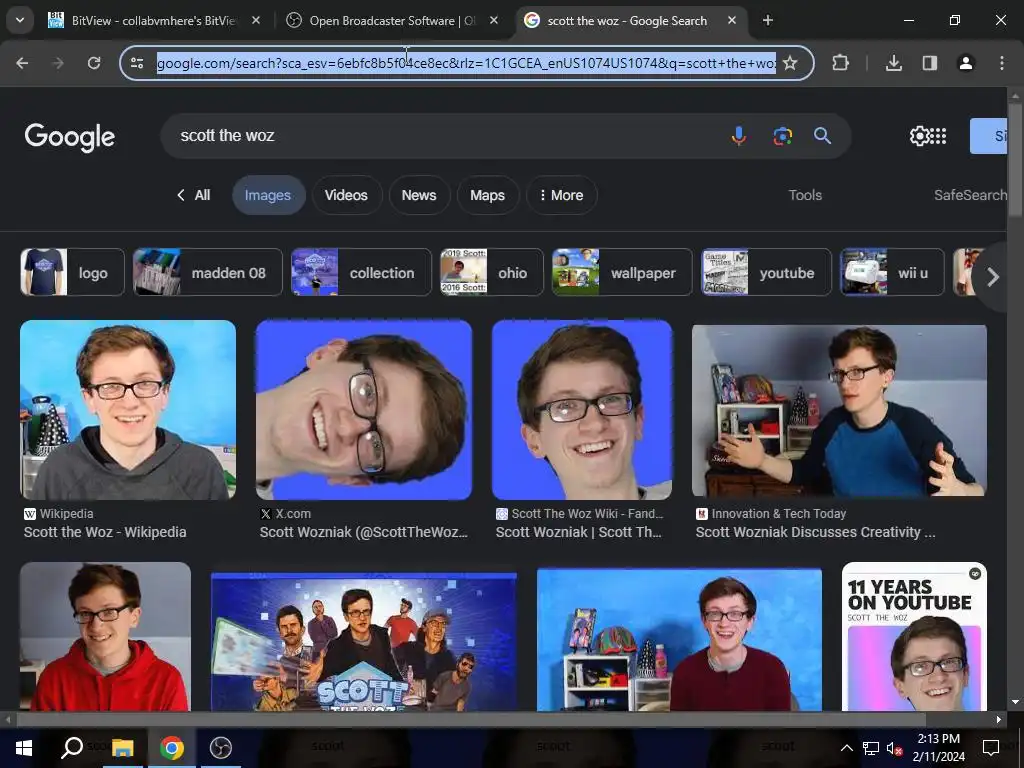This screenshot has width=1024, height=768.
Task: Bookmark this page with the star
Action: 790,63
